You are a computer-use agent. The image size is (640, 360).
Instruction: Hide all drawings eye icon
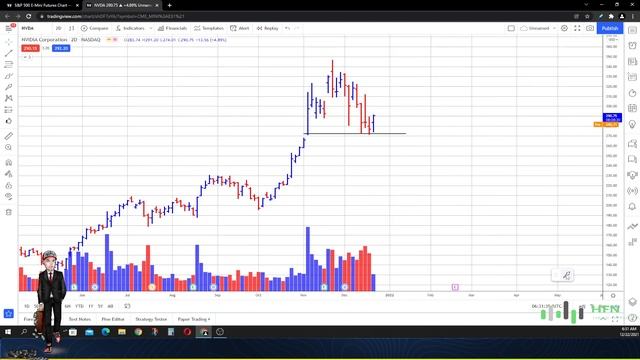coord(9,196)
